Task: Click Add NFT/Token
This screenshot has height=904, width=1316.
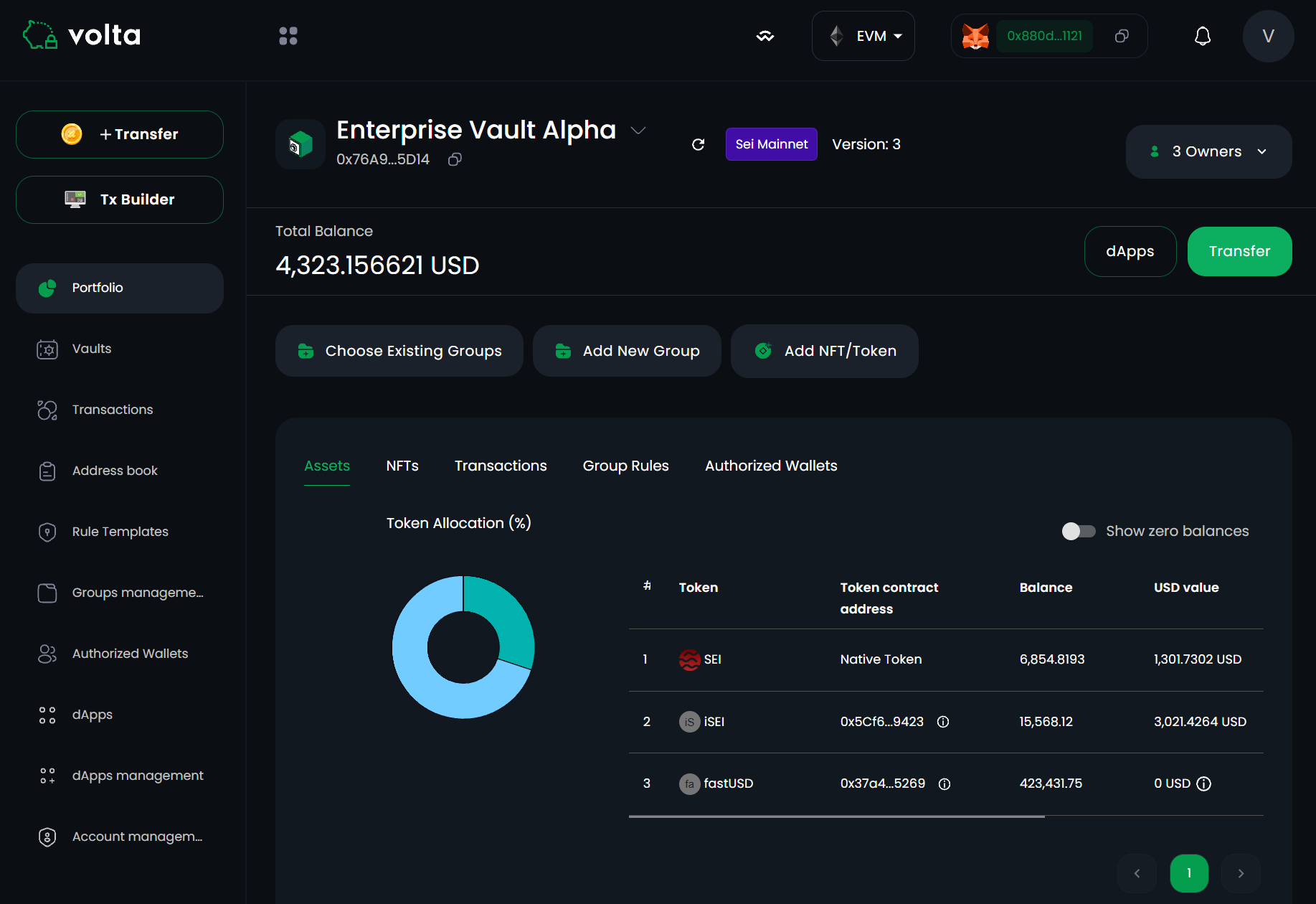Action: [x=825, y=351]
